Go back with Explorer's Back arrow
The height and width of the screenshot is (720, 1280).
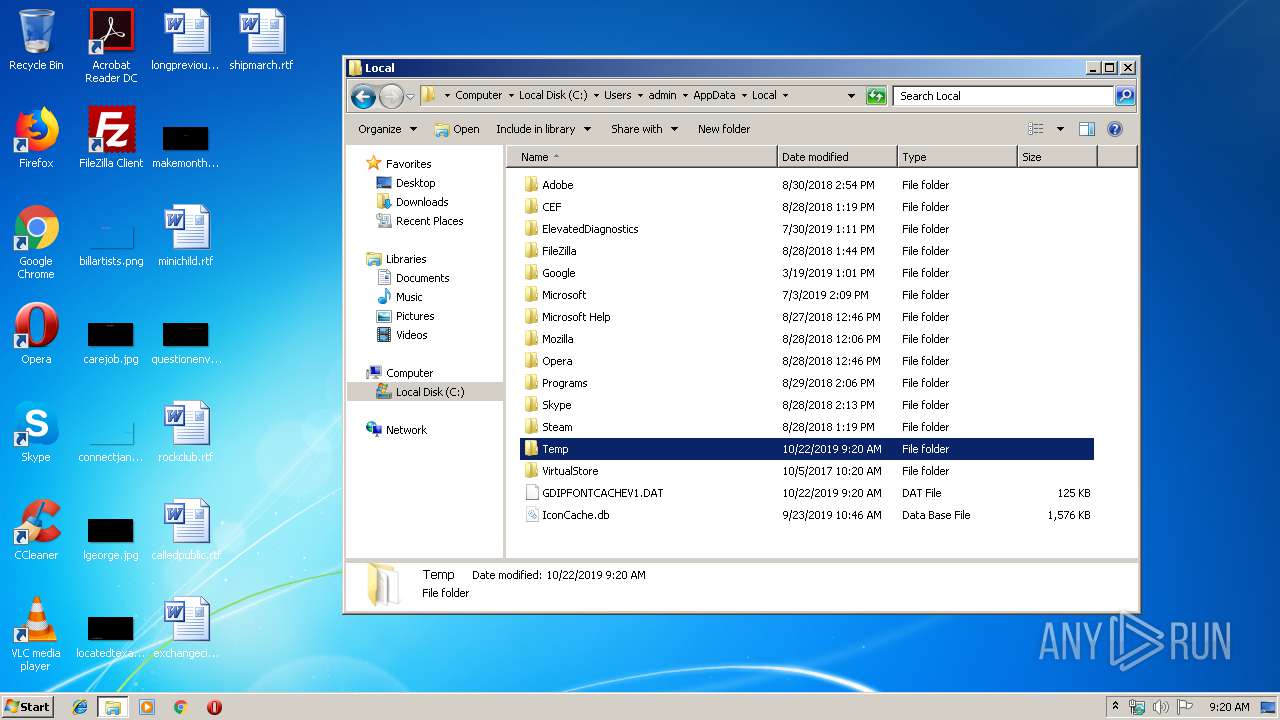tap(363, 96)
